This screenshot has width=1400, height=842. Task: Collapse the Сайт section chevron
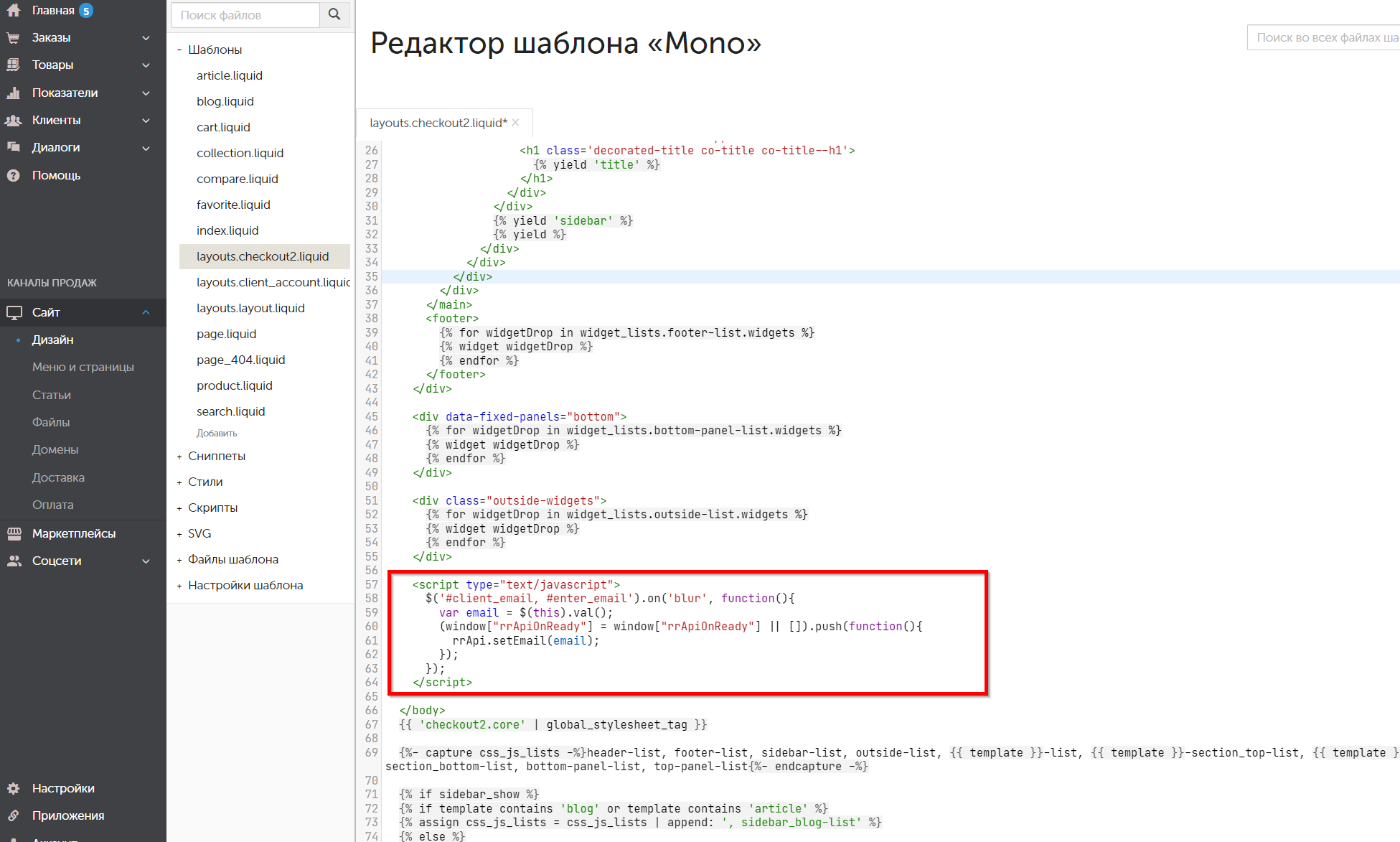click(x=146, y=312)
